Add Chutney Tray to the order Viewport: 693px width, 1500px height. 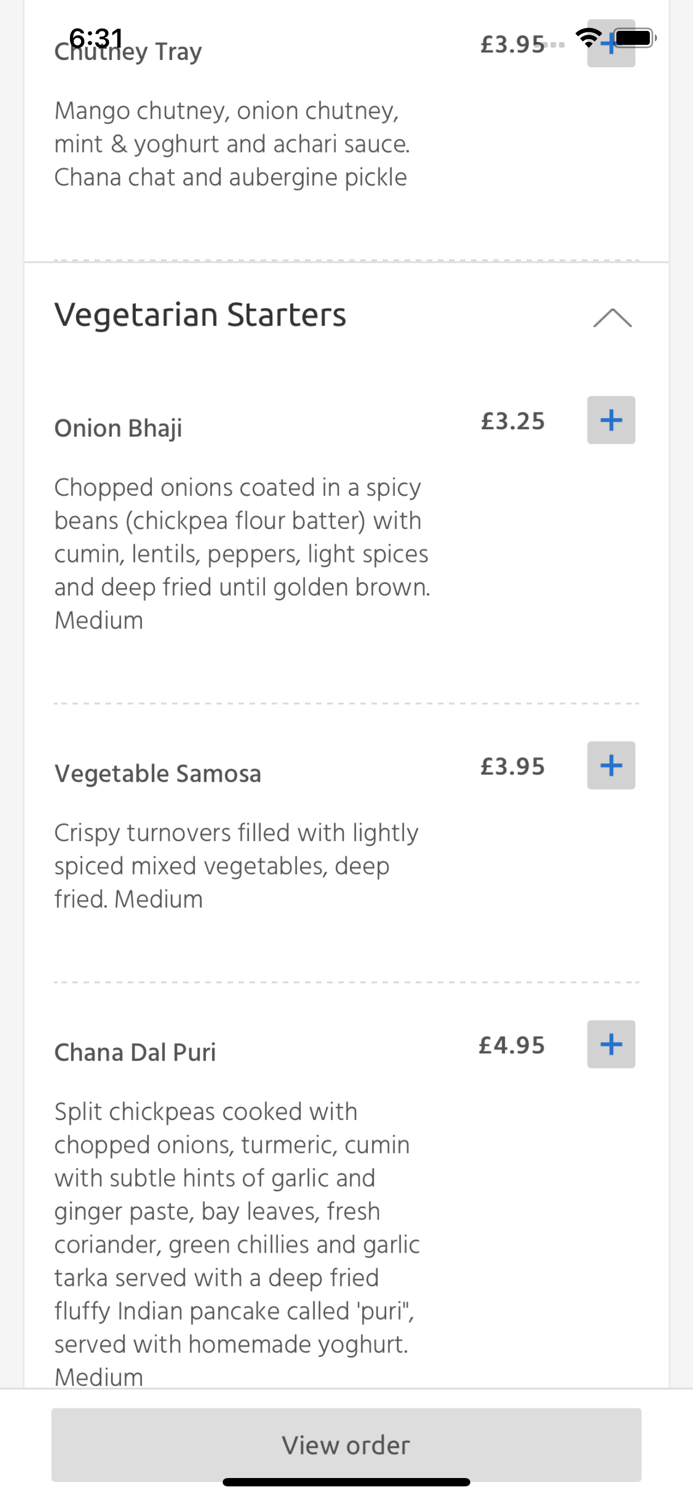[x=610, y=44]
